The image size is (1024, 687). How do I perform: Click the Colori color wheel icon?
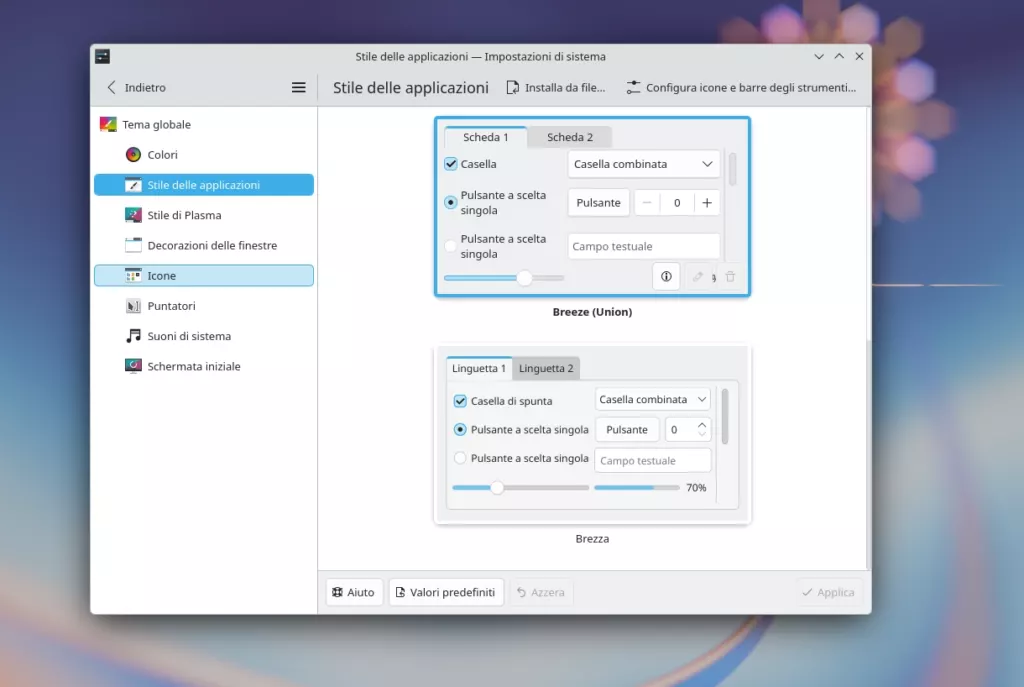point(133,155)
